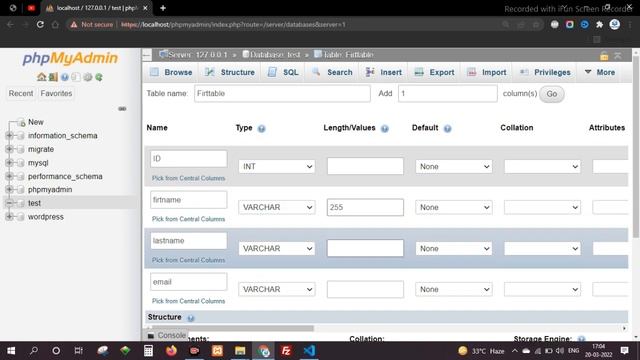Expand the wordpress database node
The width and height of the screenshot is (640, 360).
(9, 216)
